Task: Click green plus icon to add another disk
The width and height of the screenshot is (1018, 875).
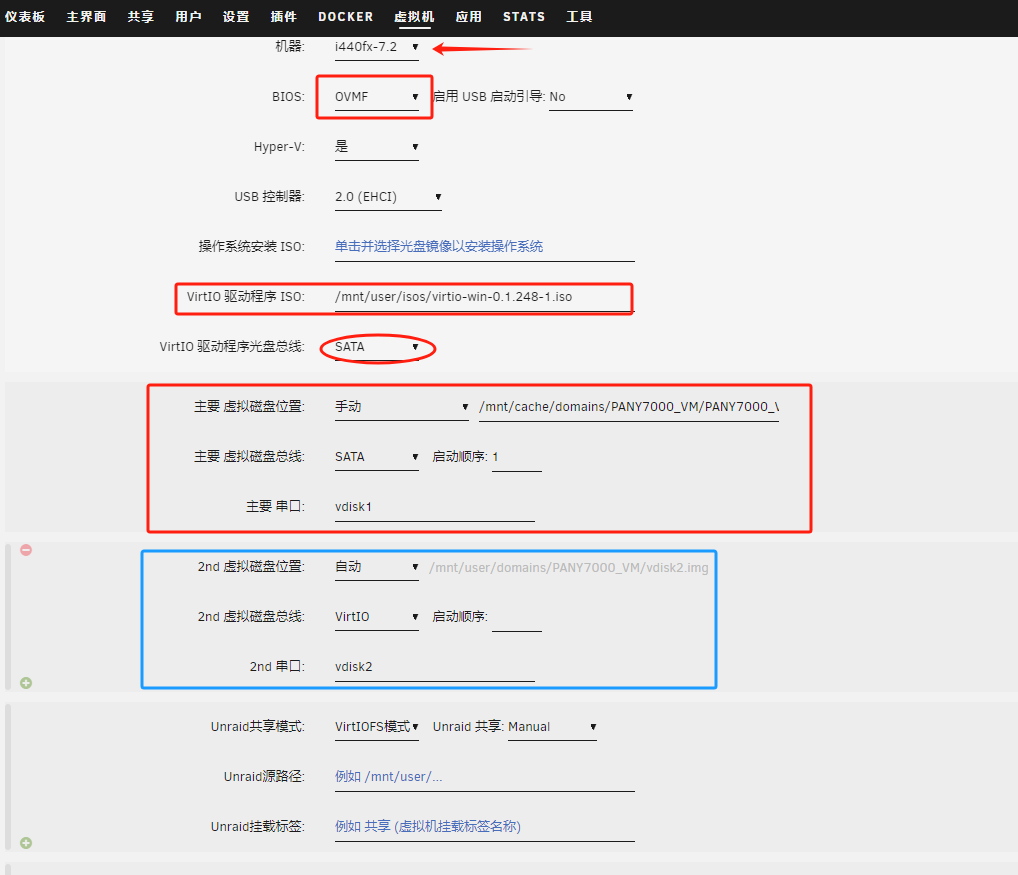Action: pos(26,683)
